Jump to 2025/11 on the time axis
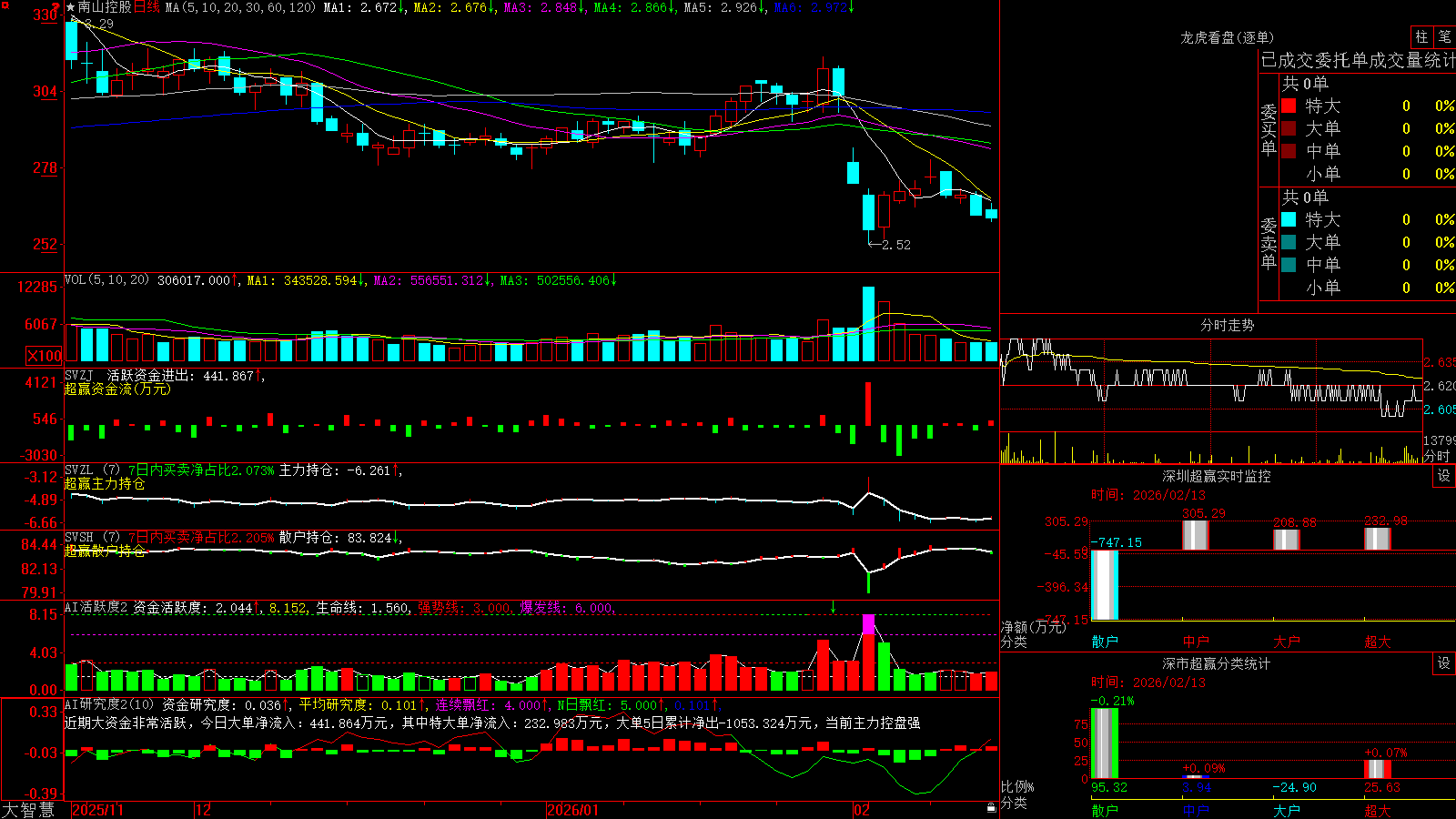1456x819 pixels. (97, 810)
